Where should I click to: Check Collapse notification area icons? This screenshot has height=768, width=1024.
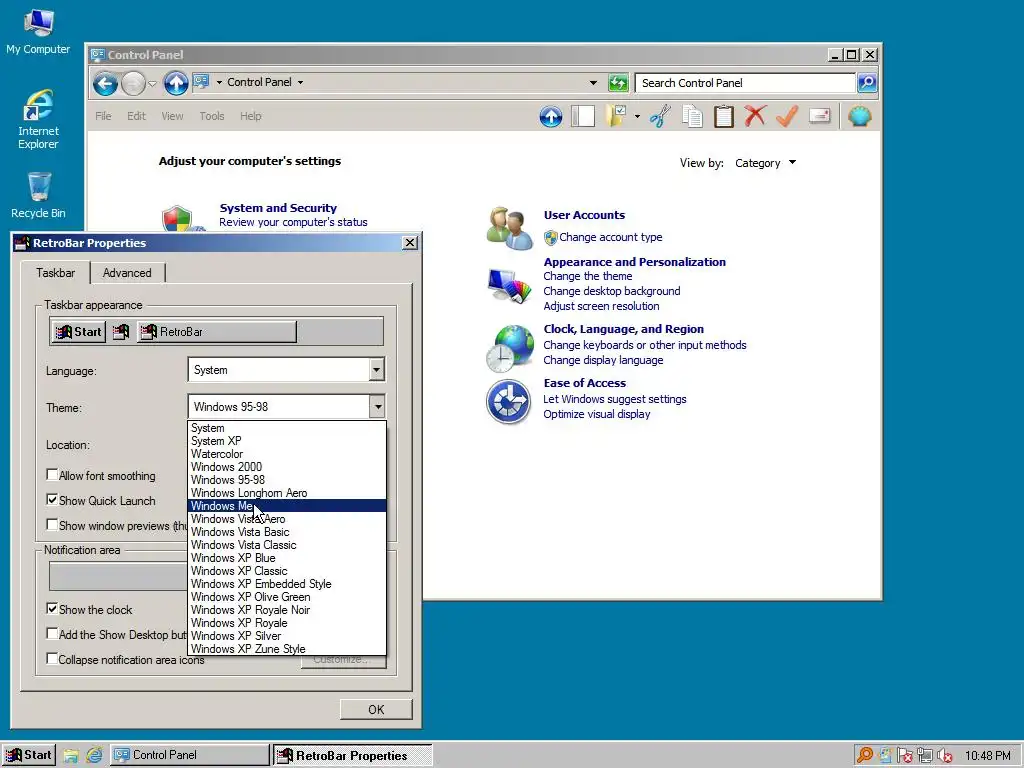point(52,658)
